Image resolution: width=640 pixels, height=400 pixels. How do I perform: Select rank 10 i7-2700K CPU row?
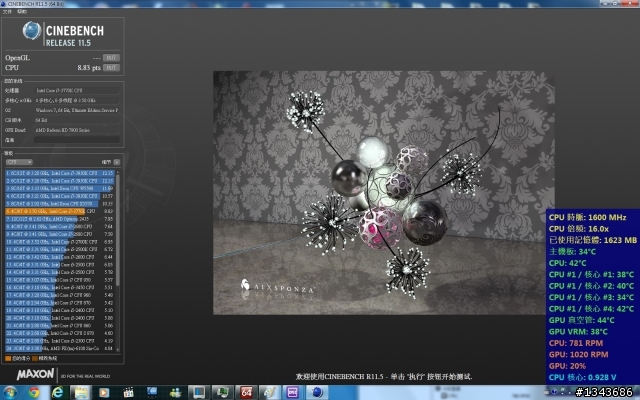click(x=60, y=242)
